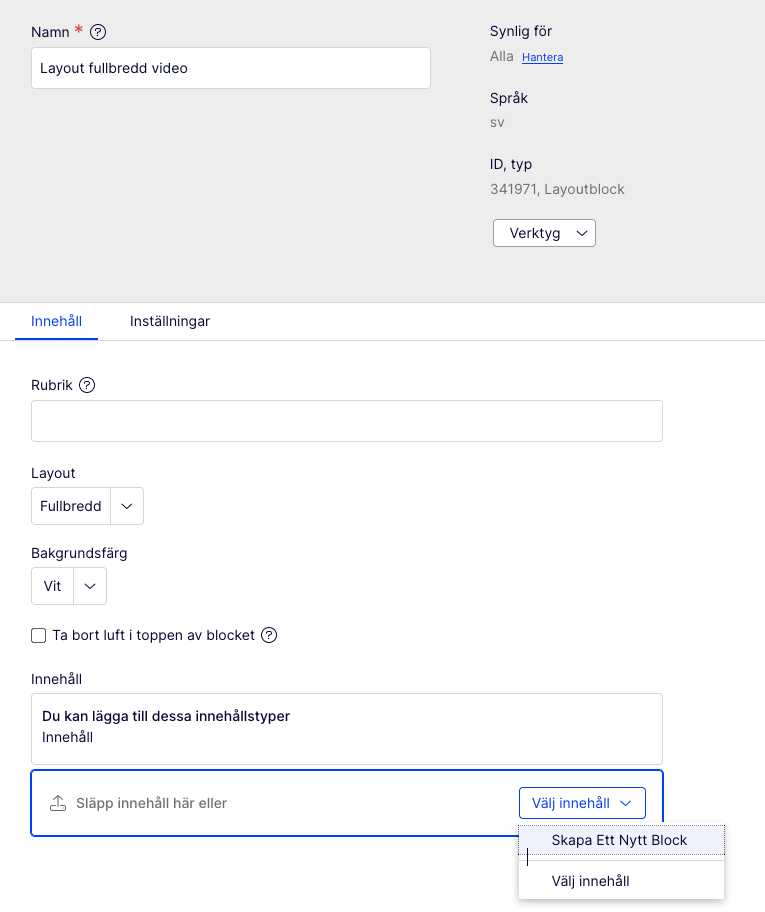Click the Fullbredd value in Layout selector
765x912 pixels.
click(x=71, y=506)
